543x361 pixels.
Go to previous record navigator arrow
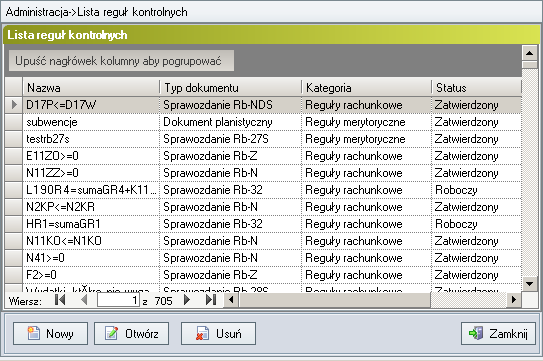tap(83, 300)
